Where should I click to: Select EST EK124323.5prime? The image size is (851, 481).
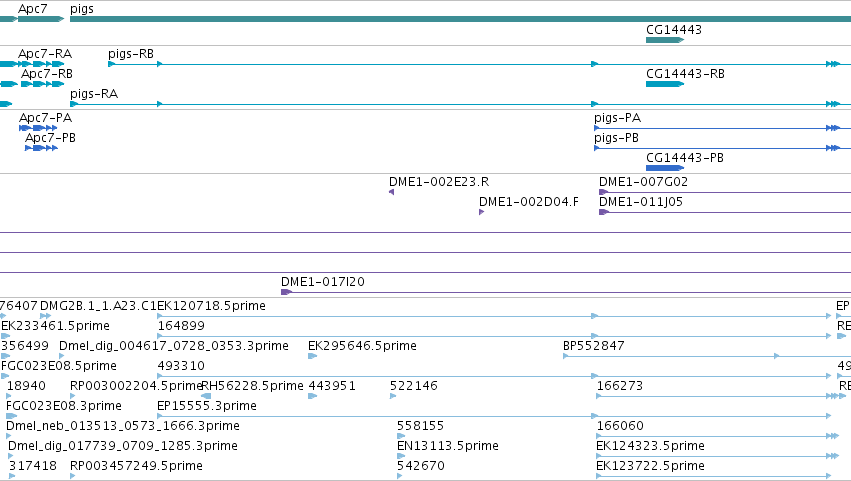pos(650,446)
